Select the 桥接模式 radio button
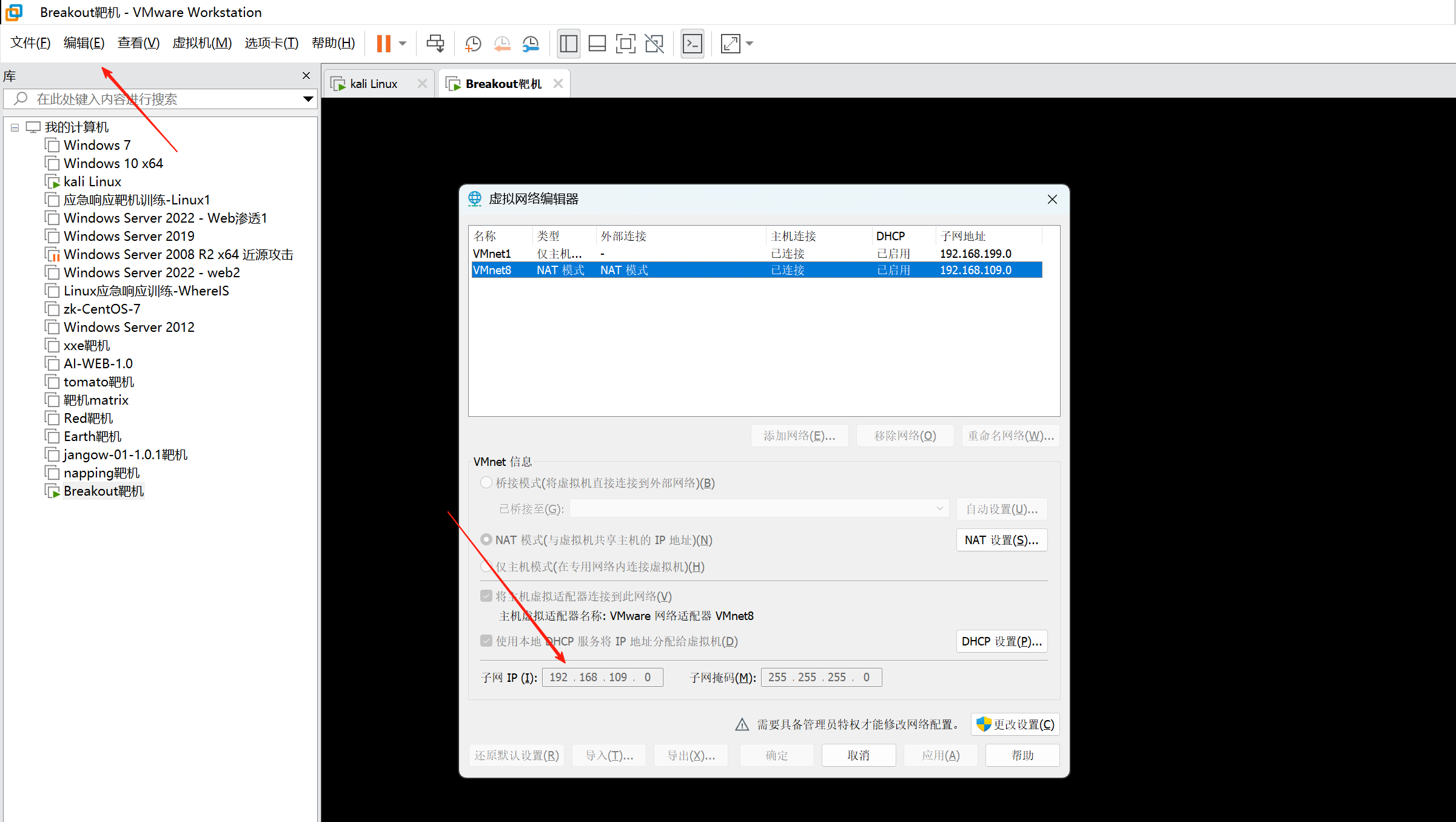Image resolution: width=1456 pixels, height=822 pixels. (x=486, y=483)
